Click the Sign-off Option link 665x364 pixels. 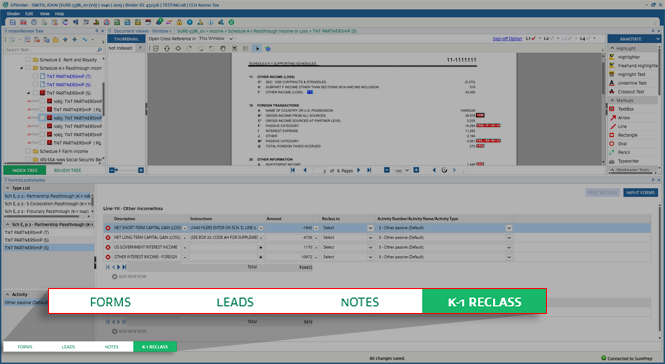(x=507, y=39)
